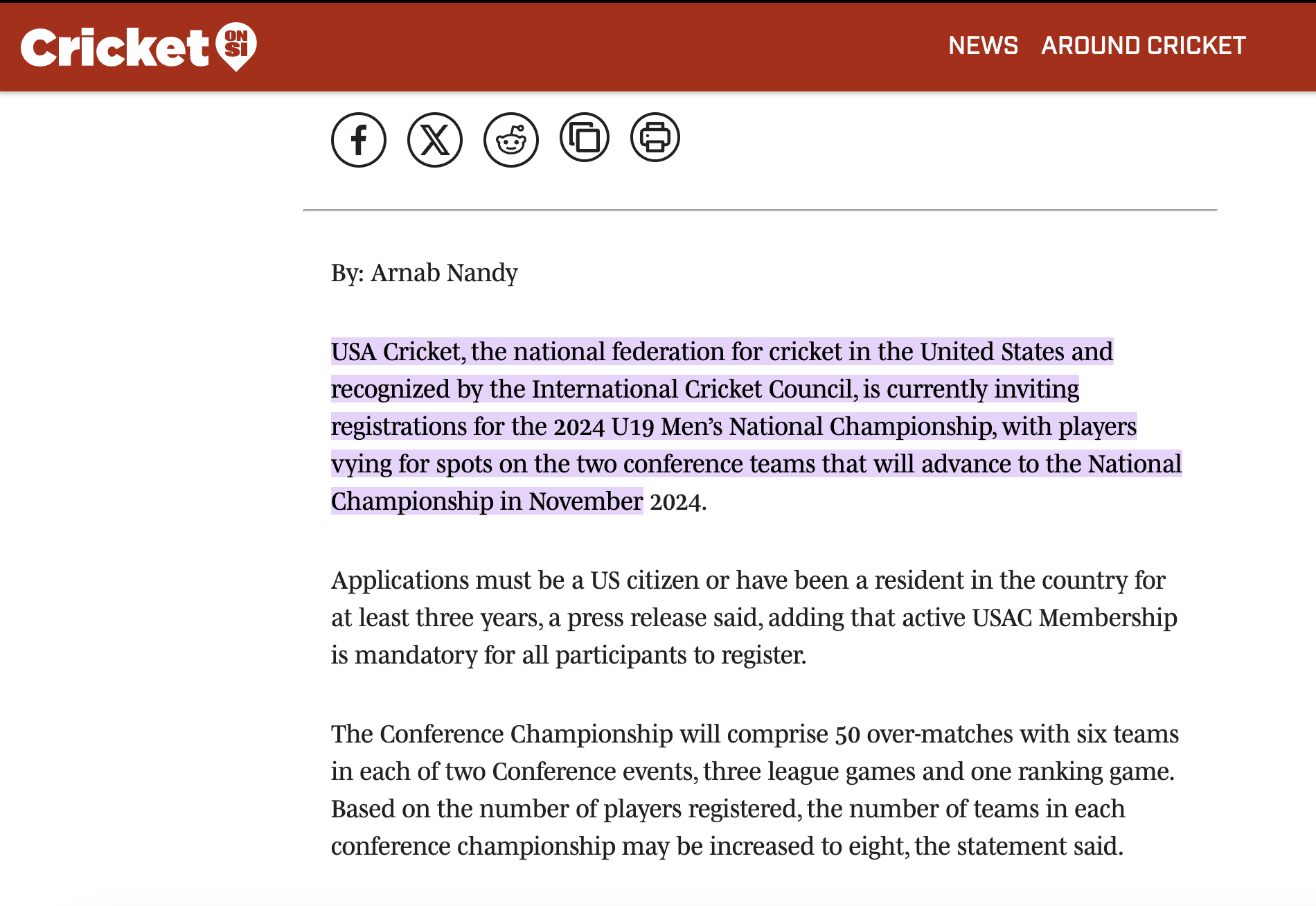The height and width of the screenshot is (906, 1316).
Task: Copy the article link
Action: pyautogui.click(x=585, y=137)
